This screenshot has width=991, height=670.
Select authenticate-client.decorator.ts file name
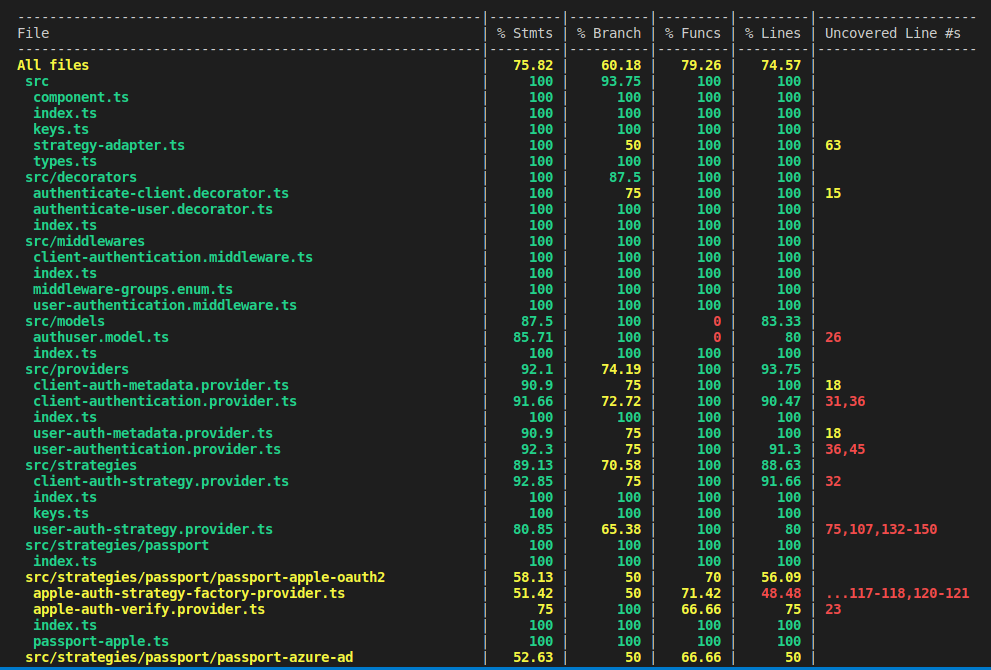click(161, 193)
